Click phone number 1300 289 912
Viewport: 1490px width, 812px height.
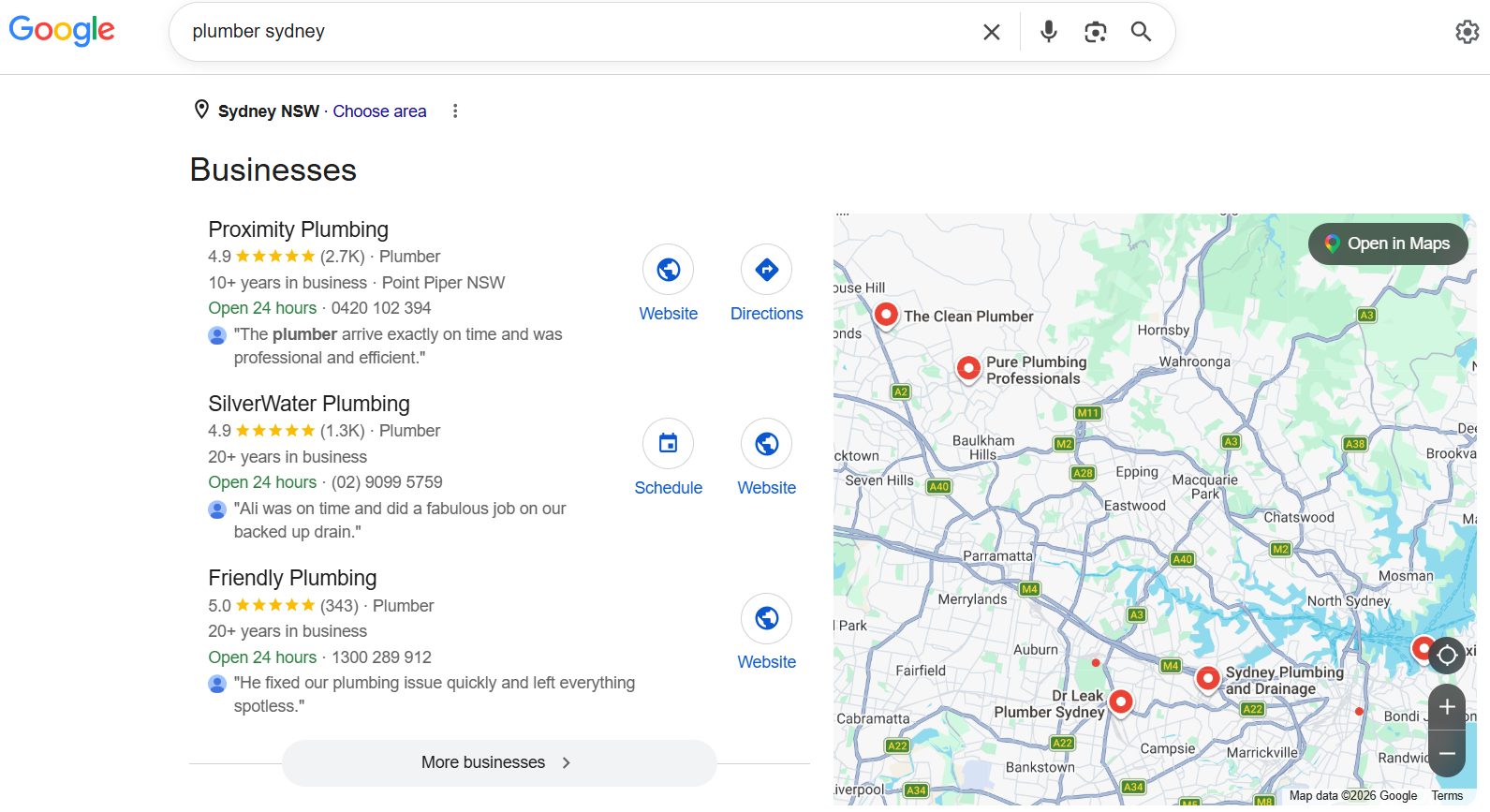381,657
